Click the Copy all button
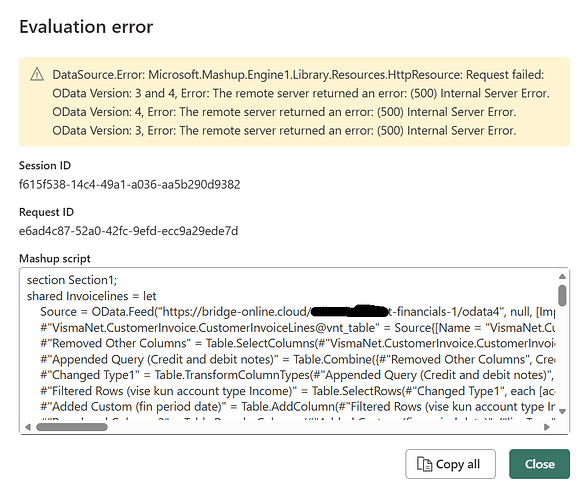585x500 pixels. click(450, 464)
